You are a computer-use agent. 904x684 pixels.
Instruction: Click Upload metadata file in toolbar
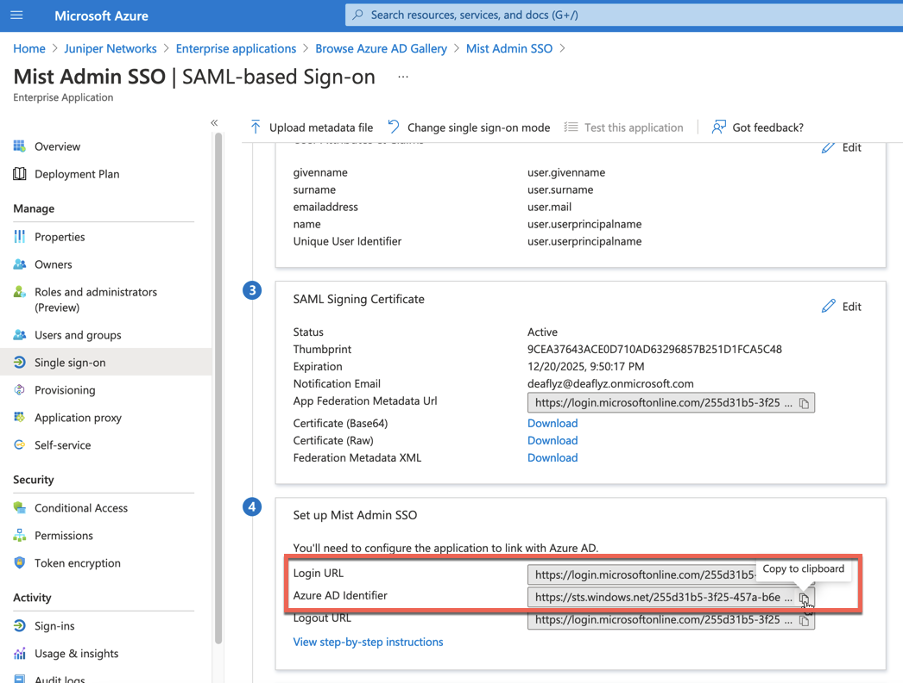(310, 127)
